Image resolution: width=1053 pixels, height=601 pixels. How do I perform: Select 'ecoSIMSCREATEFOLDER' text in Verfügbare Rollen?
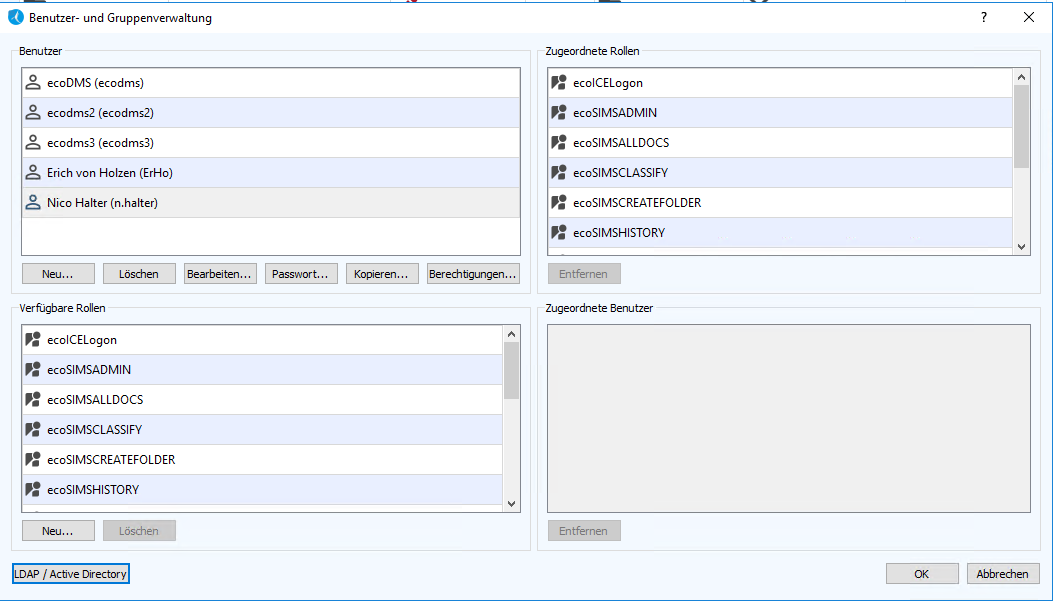tap(111, 459)
